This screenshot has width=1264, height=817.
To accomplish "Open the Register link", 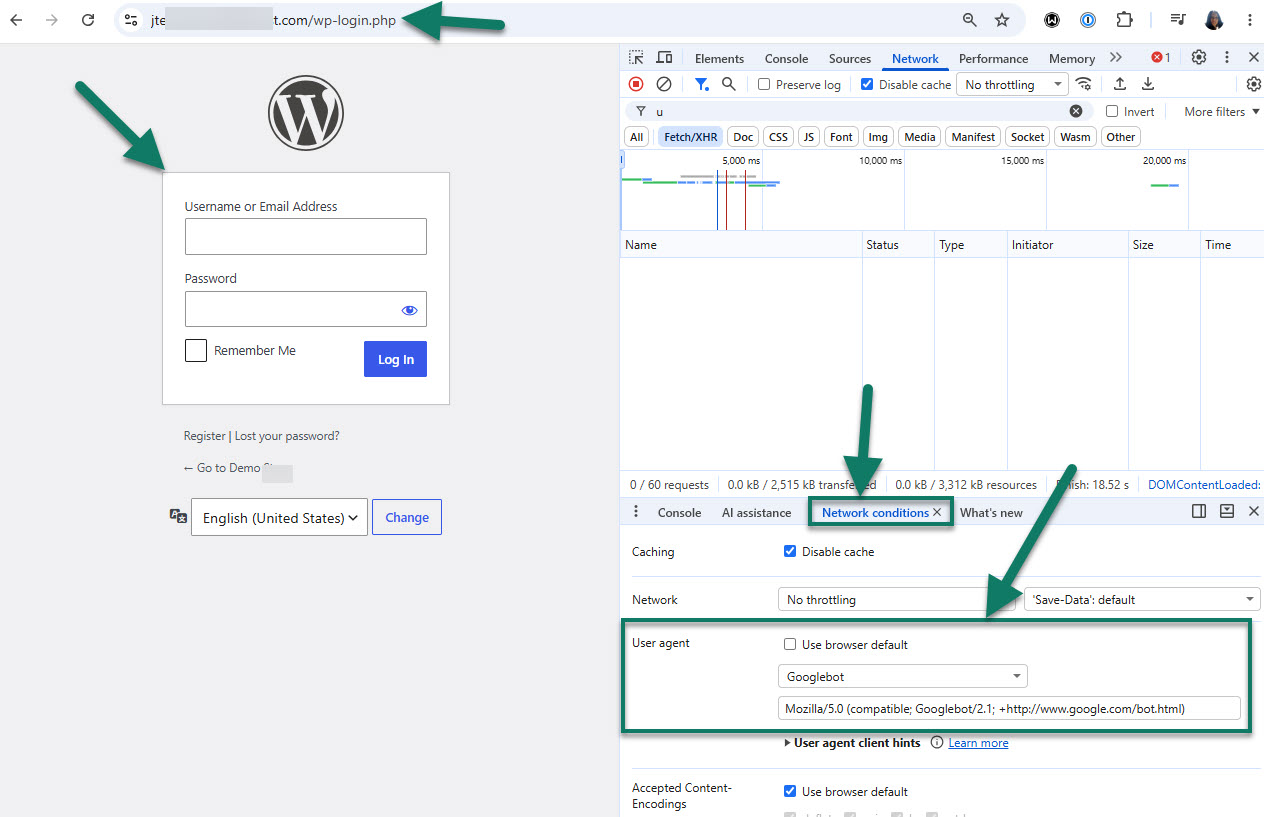I will [x=205, y=436].
